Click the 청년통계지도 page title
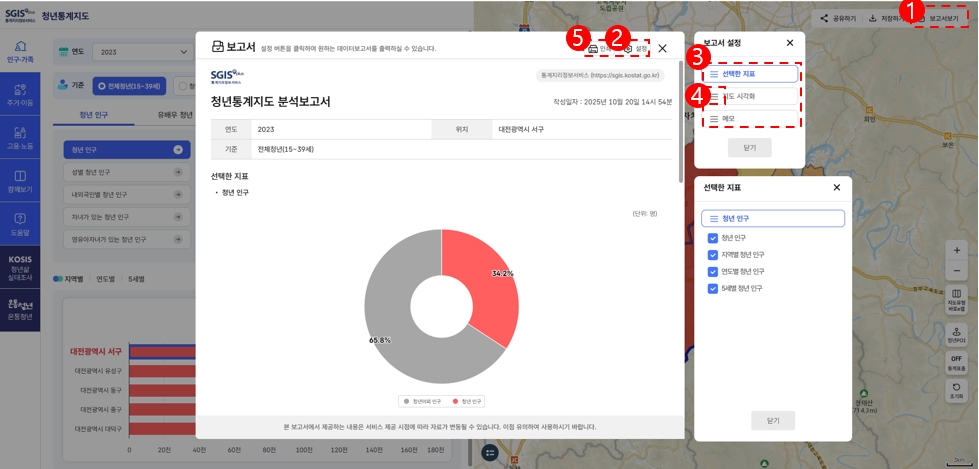 [66, 16]
